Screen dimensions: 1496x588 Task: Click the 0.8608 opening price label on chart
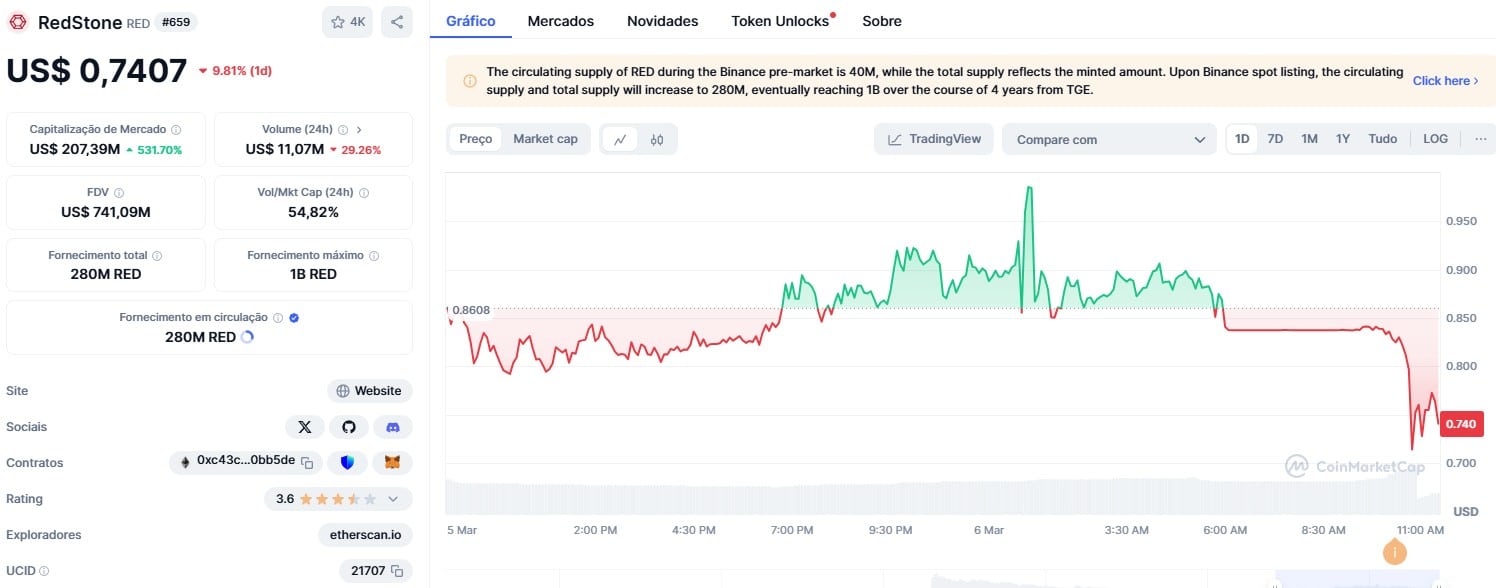[x=471, y=310]
